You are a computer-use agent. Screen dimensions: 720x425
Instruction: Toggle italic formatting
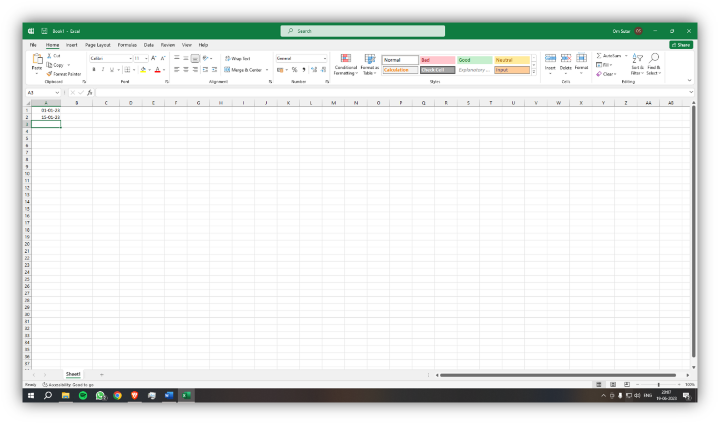[103, 70]
